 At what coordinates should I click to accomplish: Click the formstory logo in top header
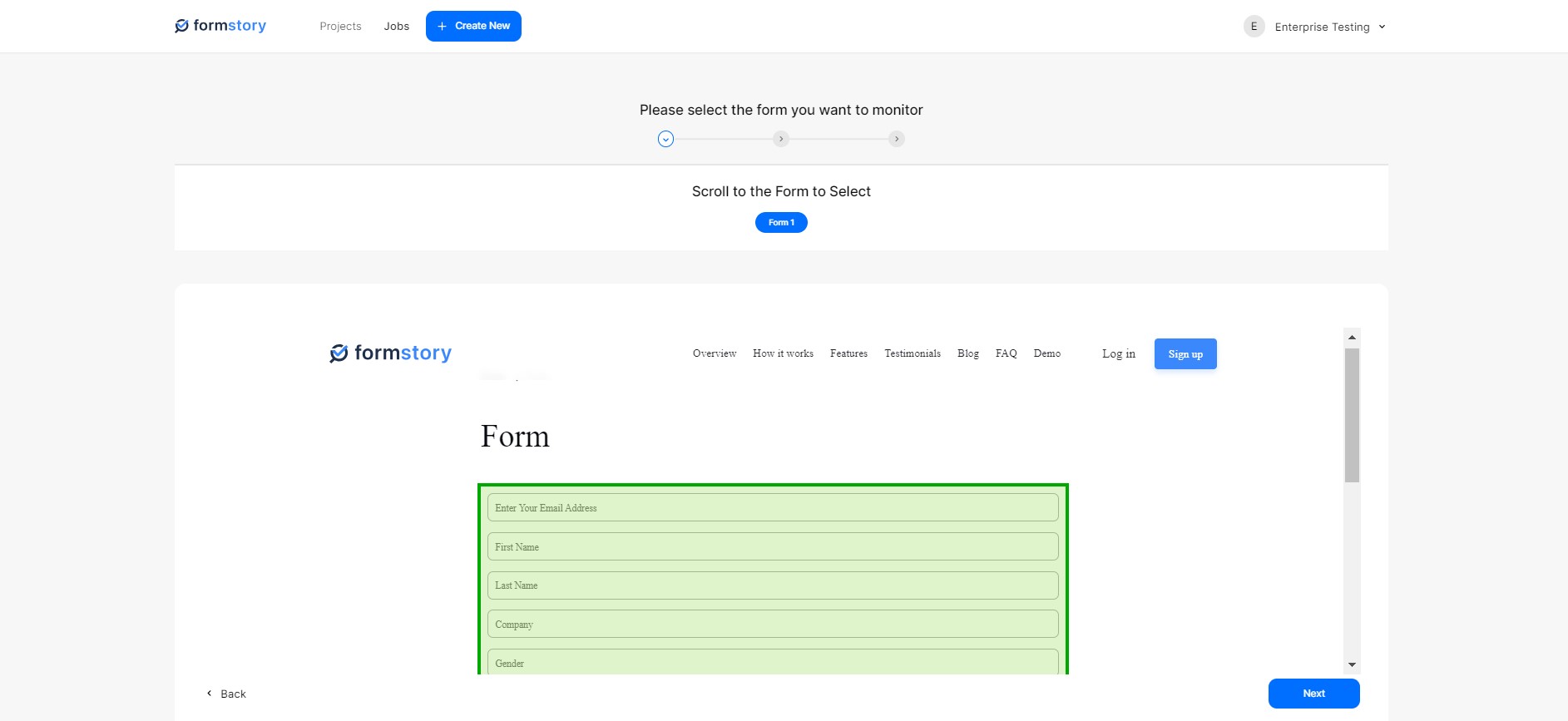220,26
